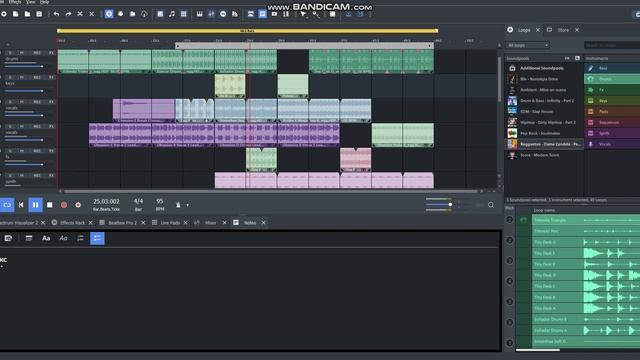The height and width of the screenshot is (360, 640).
Task: Open the Help menu
Action: click(x=44, y=2)
